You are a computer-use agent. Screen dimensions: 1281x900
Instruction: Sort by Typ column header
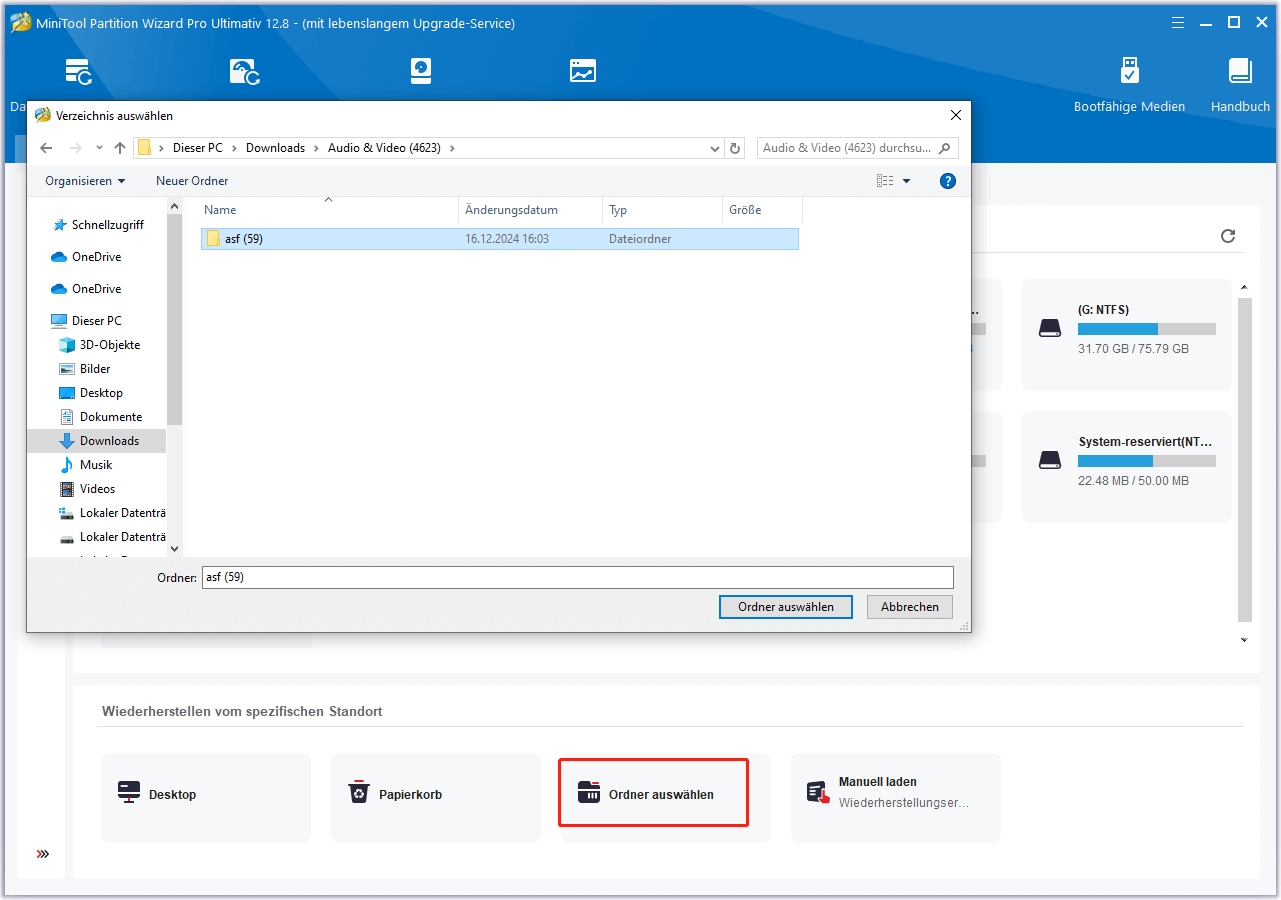click(663, 210)
